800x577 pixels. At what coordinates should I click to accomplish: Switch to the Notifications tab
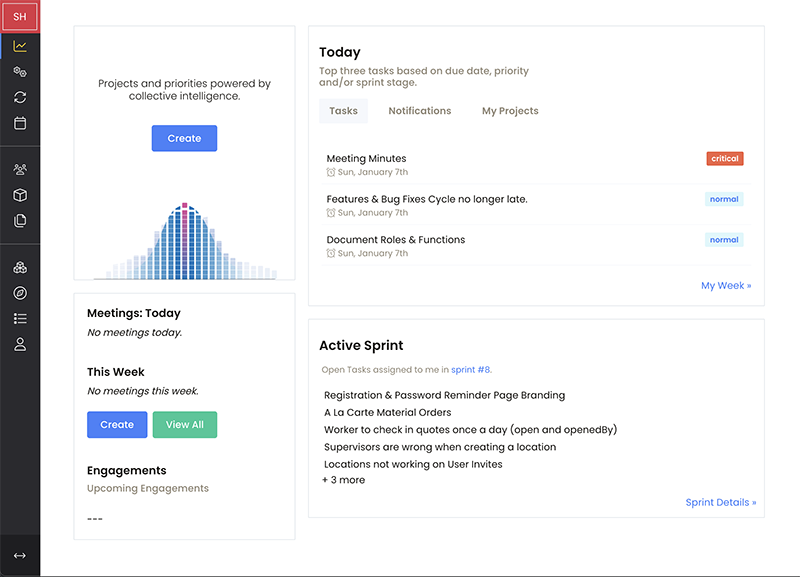(419, 111)
